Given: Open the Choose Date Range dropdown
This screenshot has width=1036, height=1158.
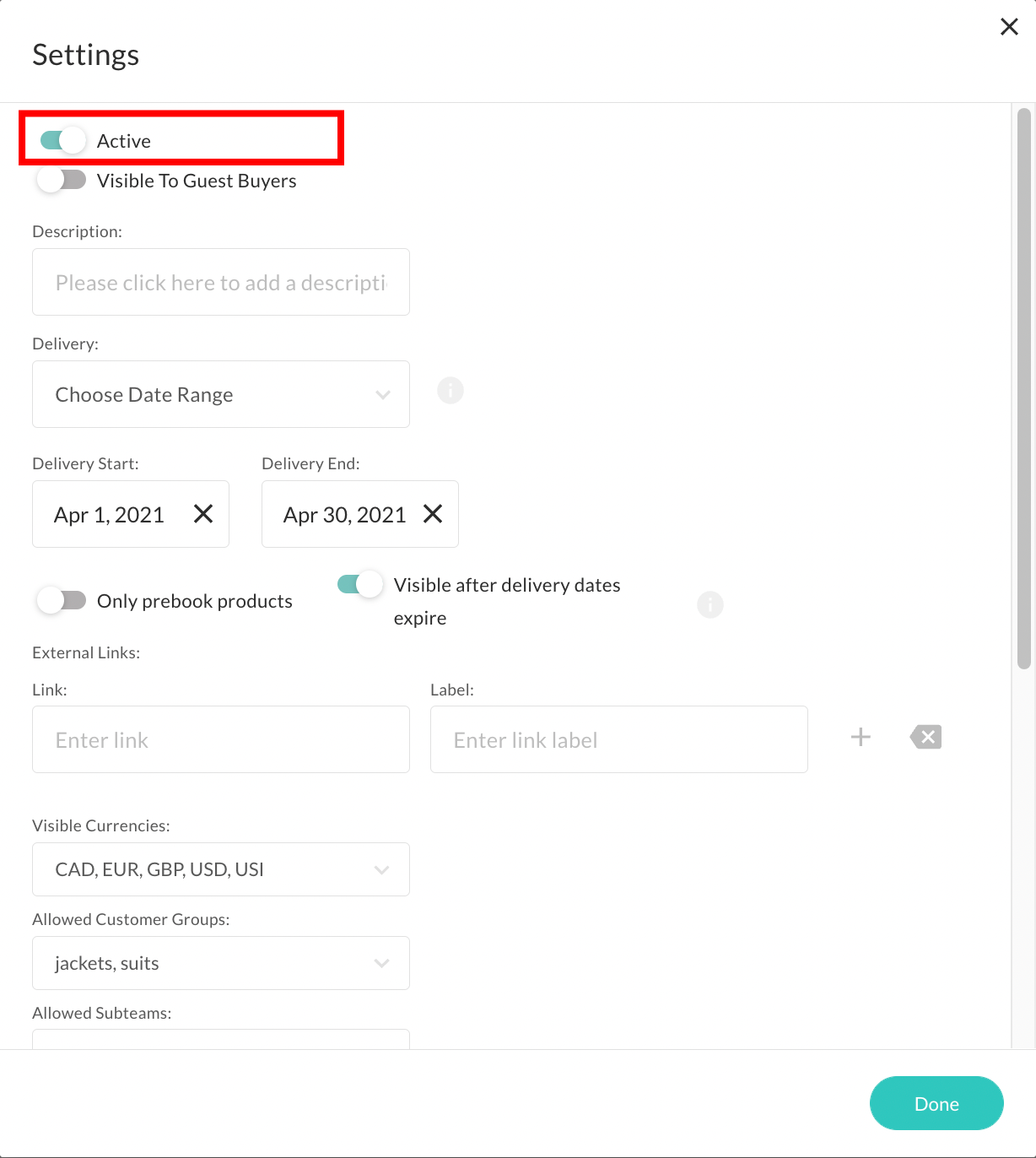Looking at the screenshot, I should (x=221, y=394).
